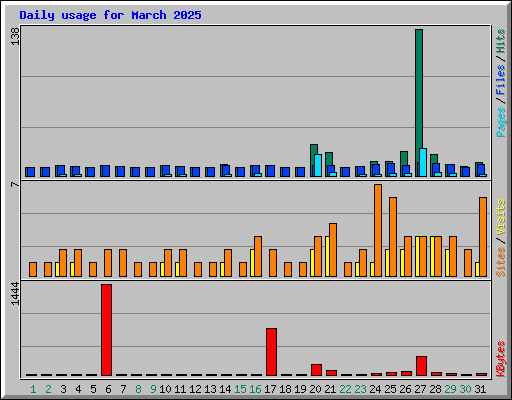
Task: Click the 'Sites' legend label
Action: coord(501,262)
